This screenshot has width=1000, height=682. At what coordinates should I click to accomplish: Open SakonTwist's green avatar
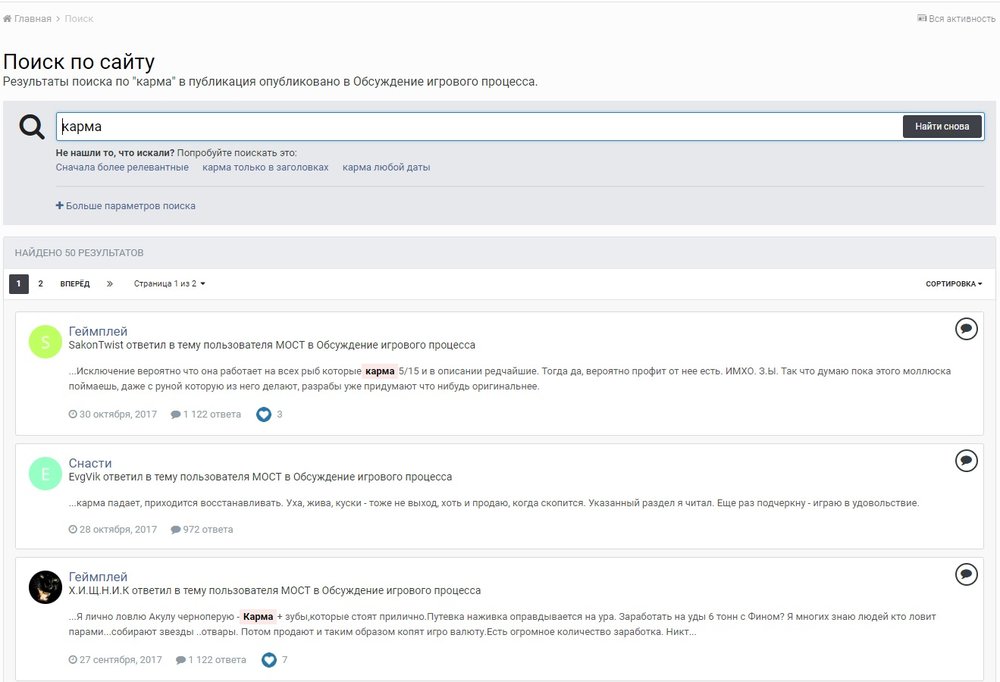(x=45, y=341)
